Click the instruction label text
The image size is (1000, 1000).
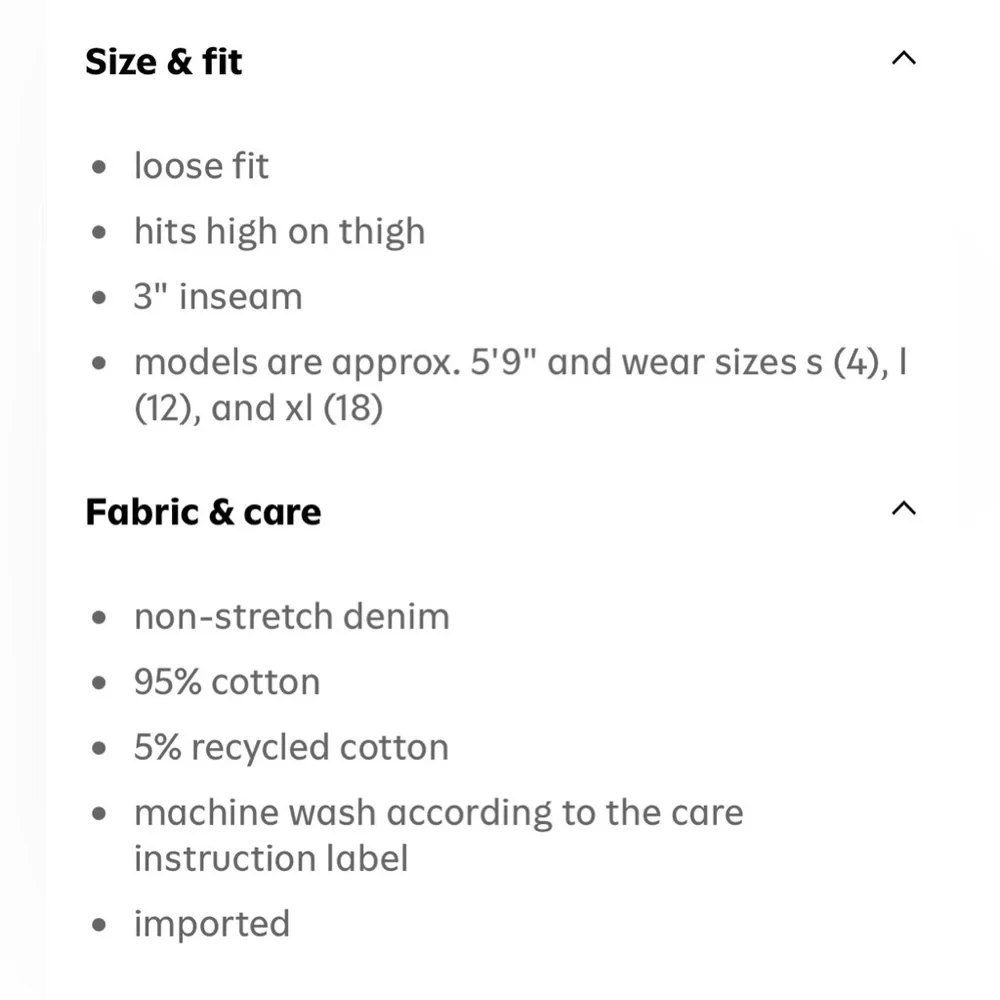pyautogui.click(x=271, y=858)
